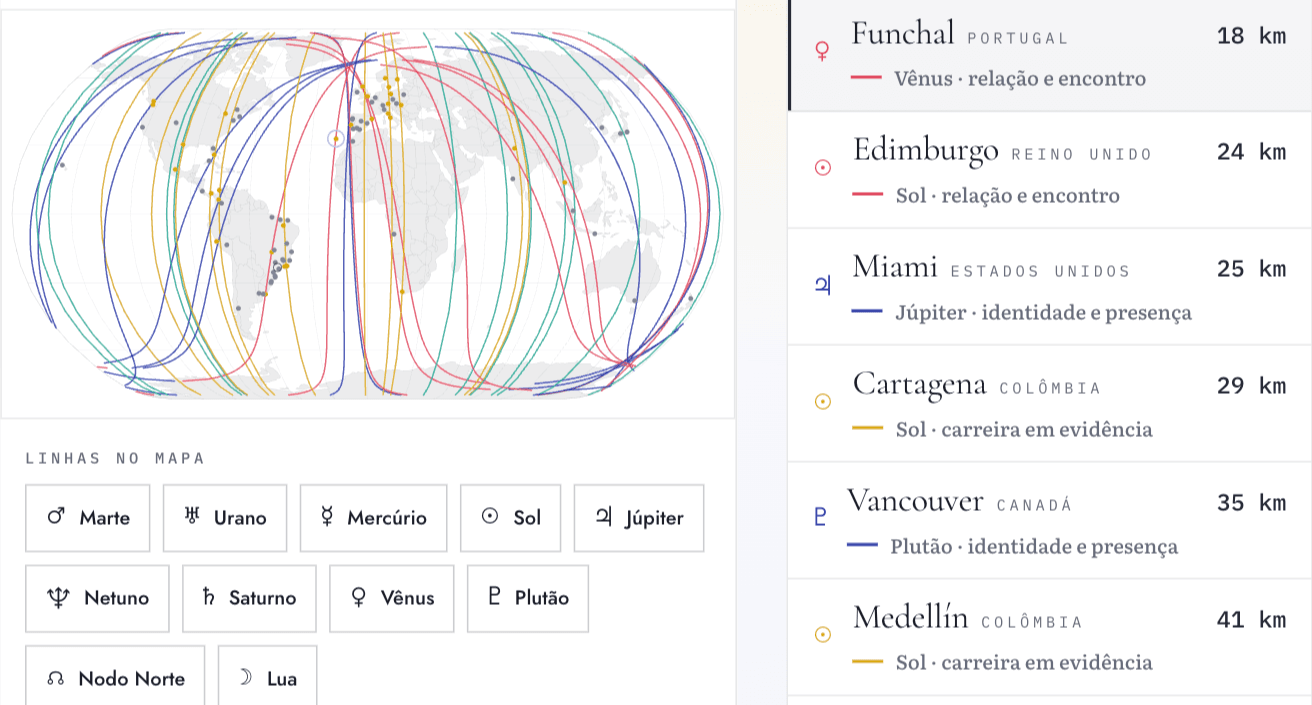Click the blue line swatch under Miami
Image resolution: width=1312 pixels, height=705 pixels.
coord(866,312)
